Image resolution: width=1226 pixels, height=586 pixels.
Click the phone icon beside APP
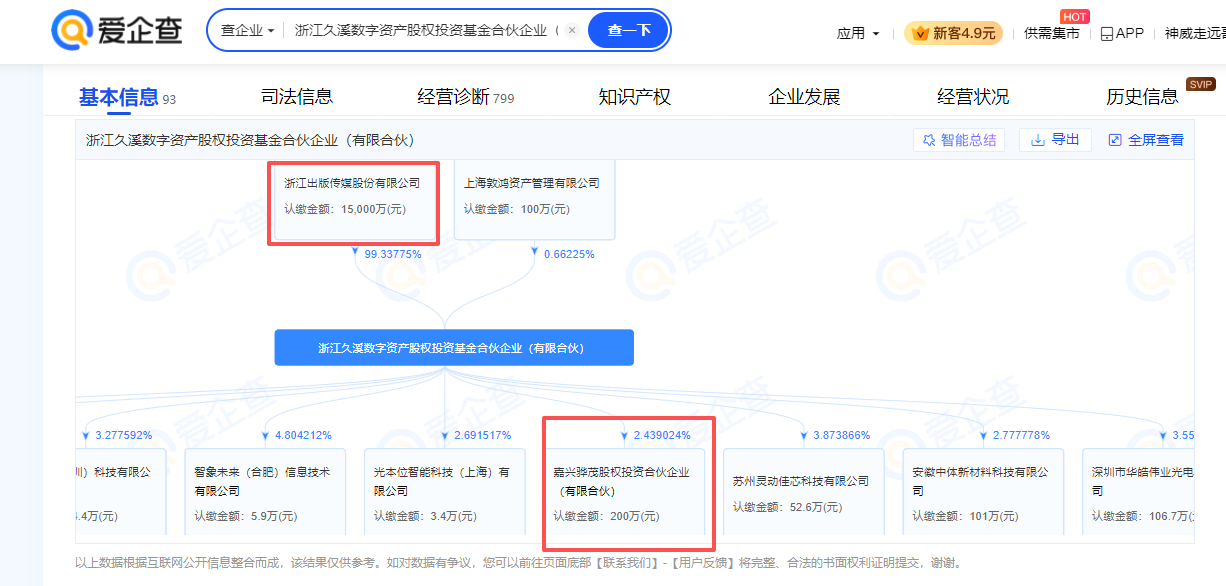pos(1106,34)
